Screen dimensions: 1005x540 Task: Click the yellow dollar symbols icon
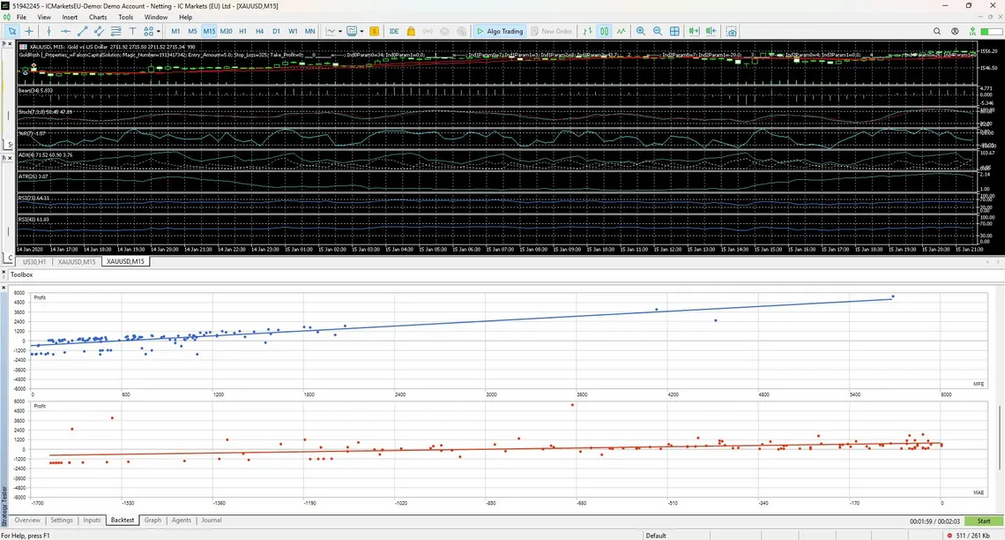(x=374, y=31)
